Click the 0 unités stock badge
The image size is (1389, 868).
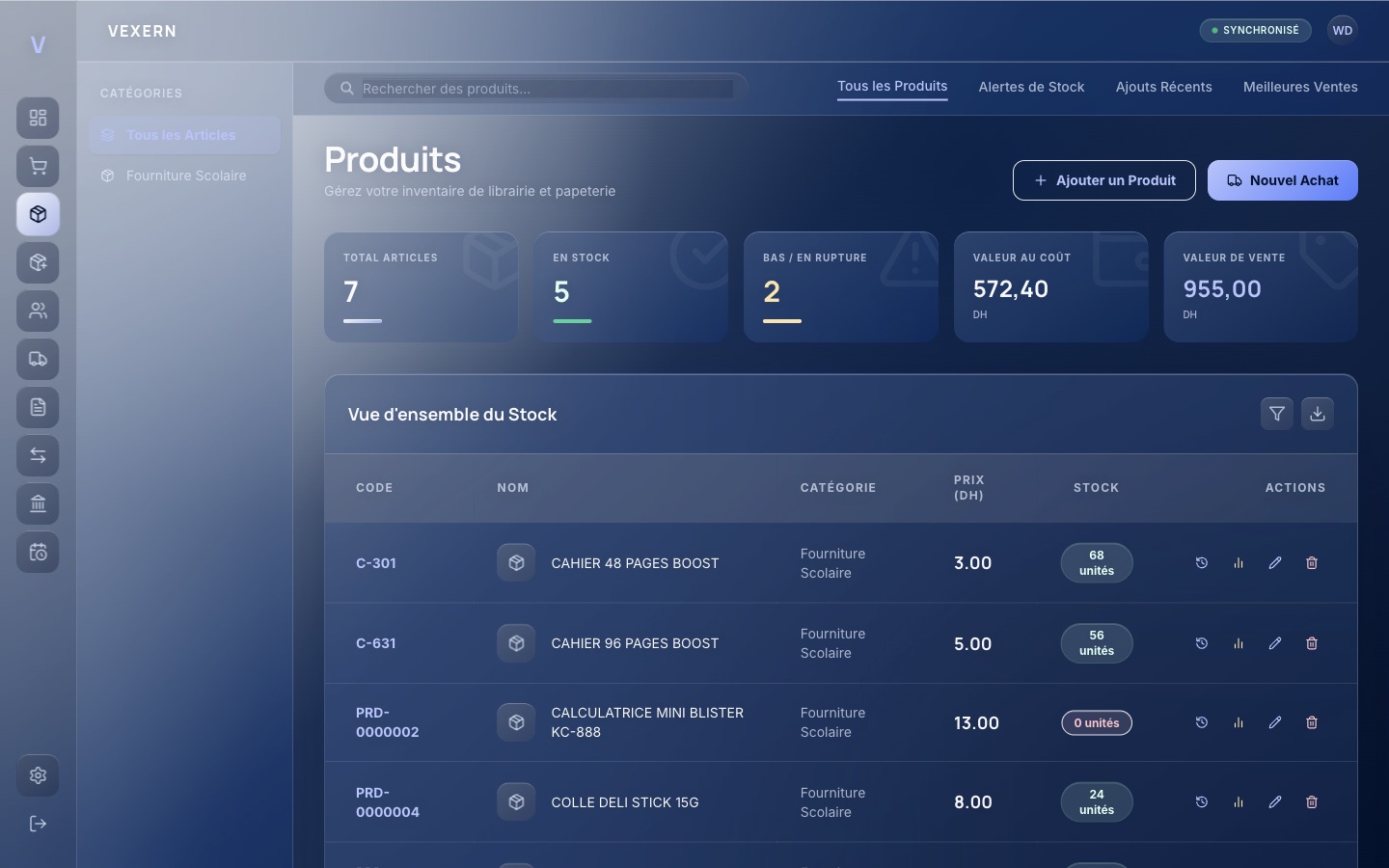point(1097,723)
